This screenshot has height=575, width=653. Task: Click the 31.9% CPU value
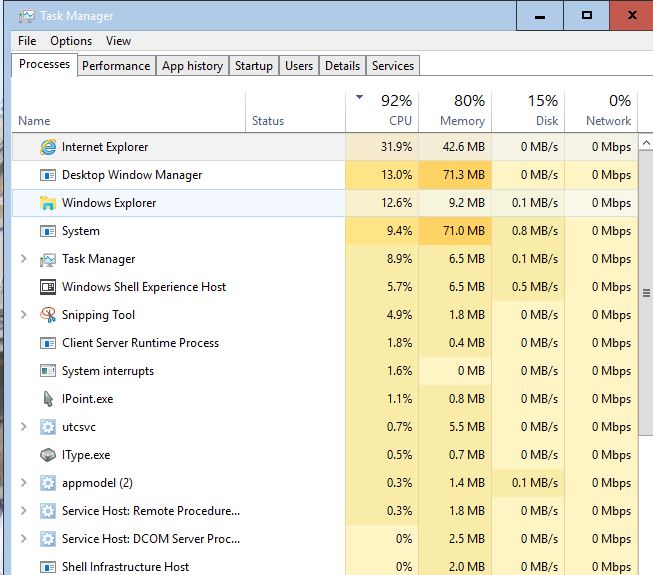pos(396,147)
